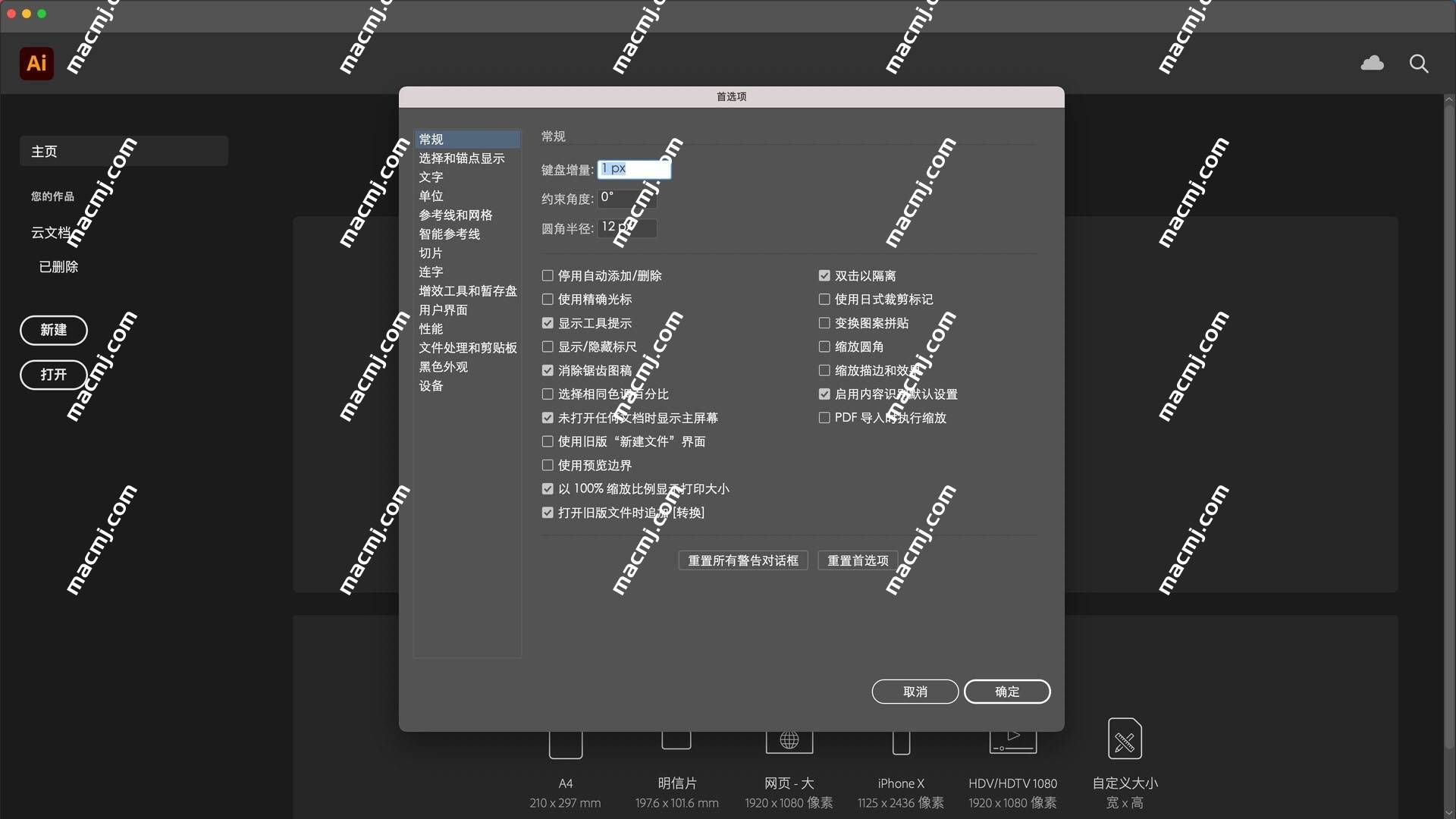Open 文字 preferences category
The height and width of the screenshot is (819, 1456).
(467, 177)
